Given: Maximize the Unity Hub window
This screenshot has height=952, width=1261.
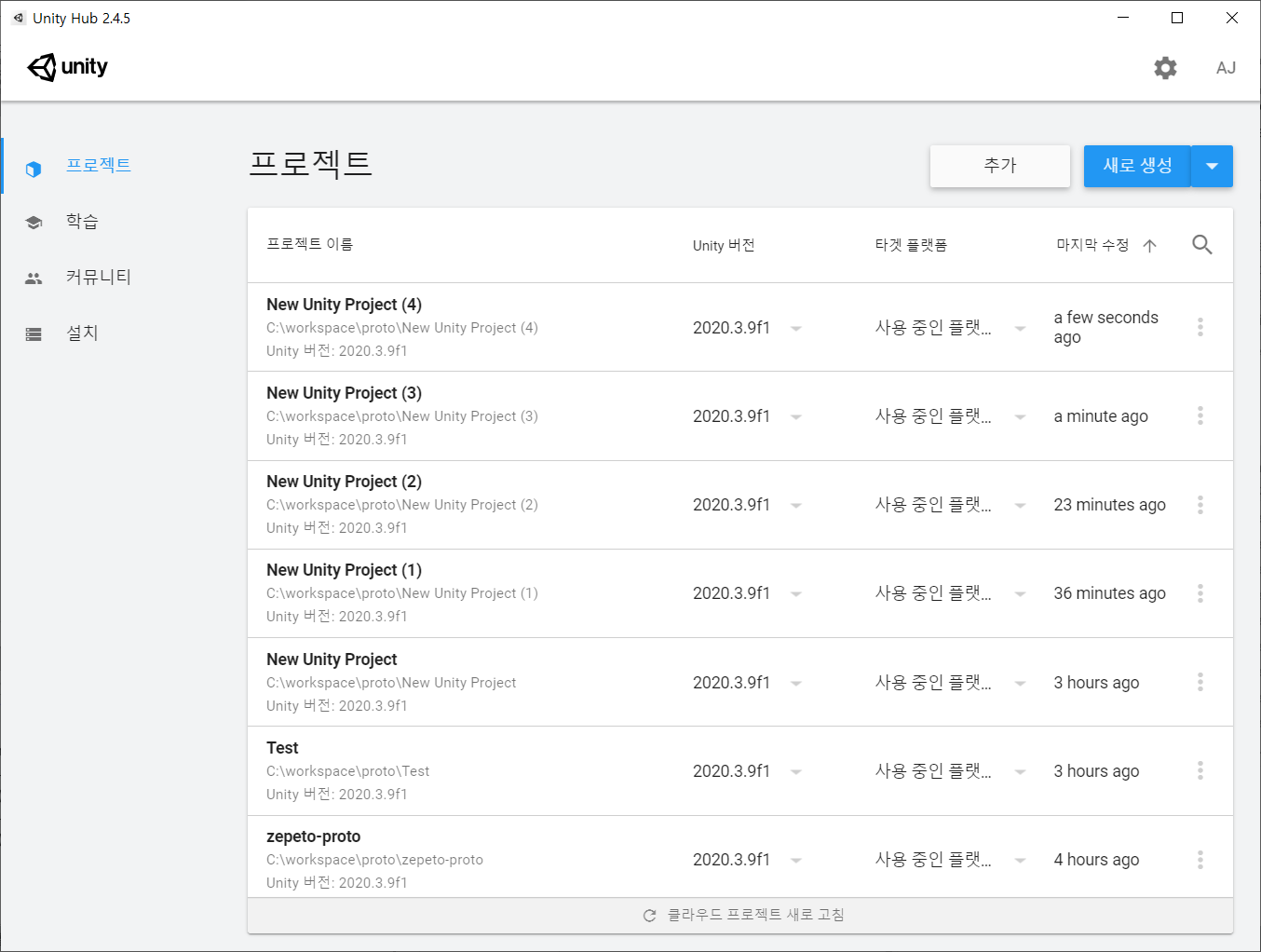Looking at the screenshot, I should pyautogui.click(x=1177, y=18).
